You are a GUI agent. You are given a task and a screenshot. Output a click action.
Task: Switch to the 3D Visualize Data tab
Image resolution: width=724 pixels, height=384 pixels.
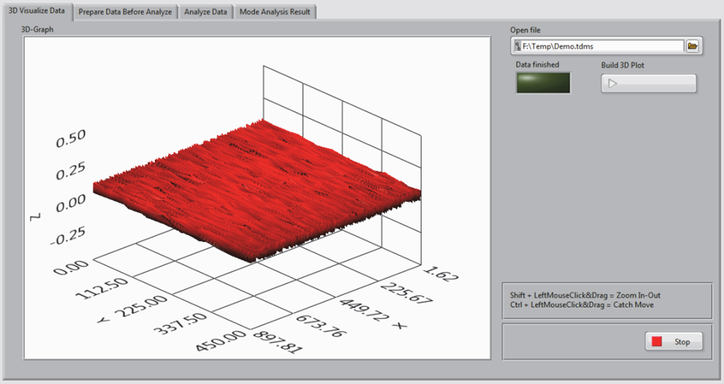37,11
